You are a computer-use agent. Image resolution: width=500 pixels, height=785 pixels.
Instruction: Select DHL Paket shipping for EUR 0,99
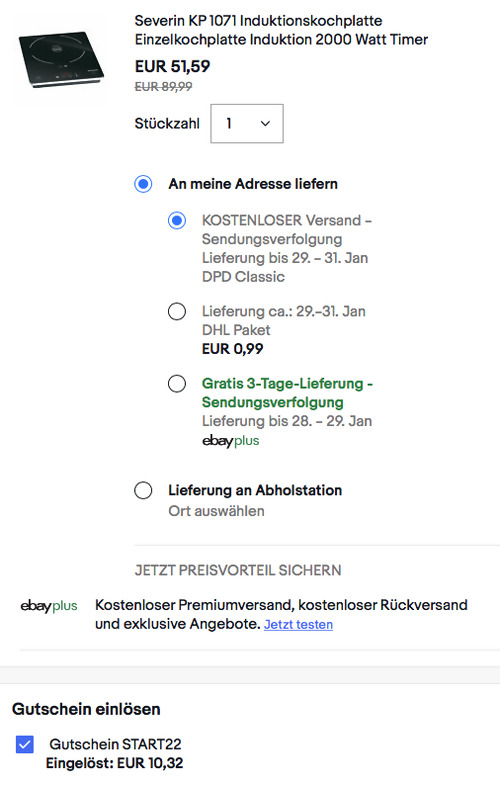[177, 311]
